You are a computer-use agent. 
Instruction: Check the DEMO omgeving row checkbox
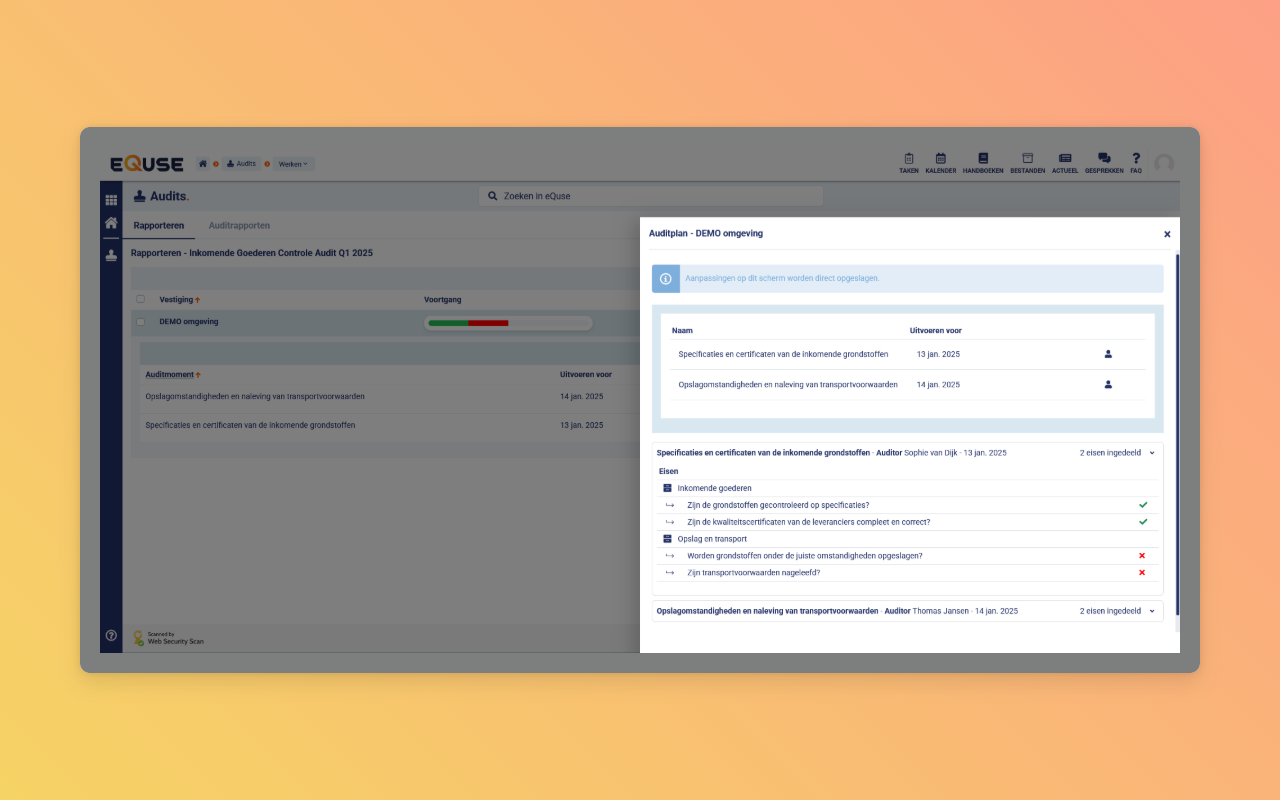[x=140, y=322]
